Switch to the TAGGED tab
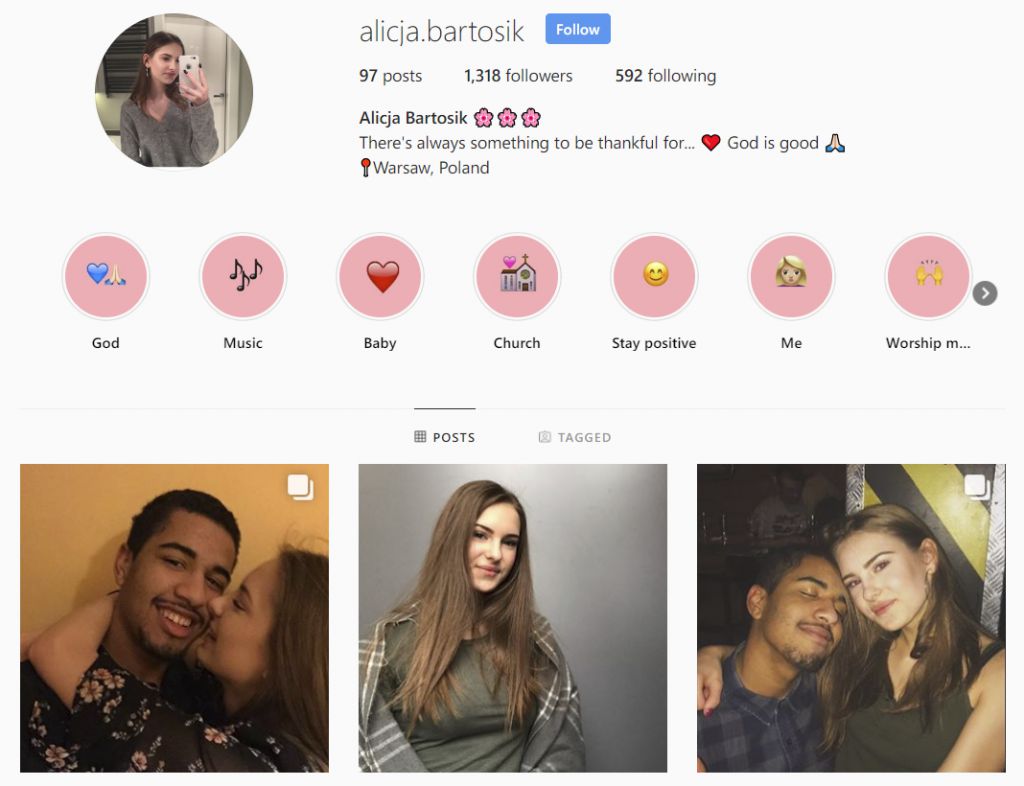Screen dimensions: 1024x786 575,437
